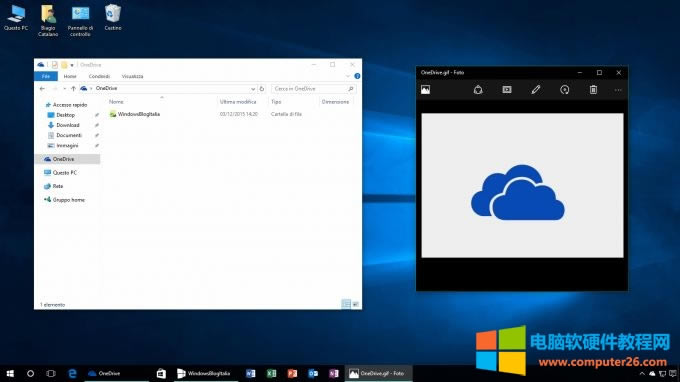680x382 pixels.
Task: Select the OneDrive cloud image in Foto
Action: (x=518, y=193)
